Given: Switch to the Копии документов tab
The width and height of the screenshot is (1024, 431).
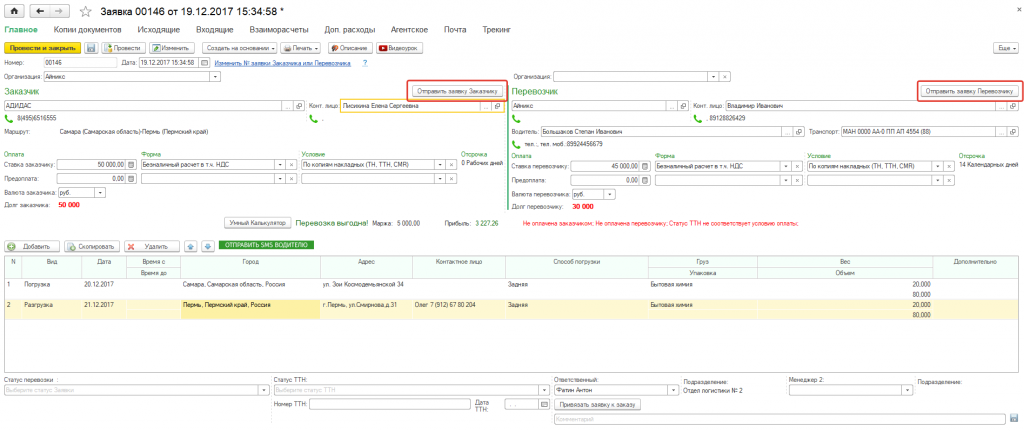Looking at the screenshot, I should point(88,30).
